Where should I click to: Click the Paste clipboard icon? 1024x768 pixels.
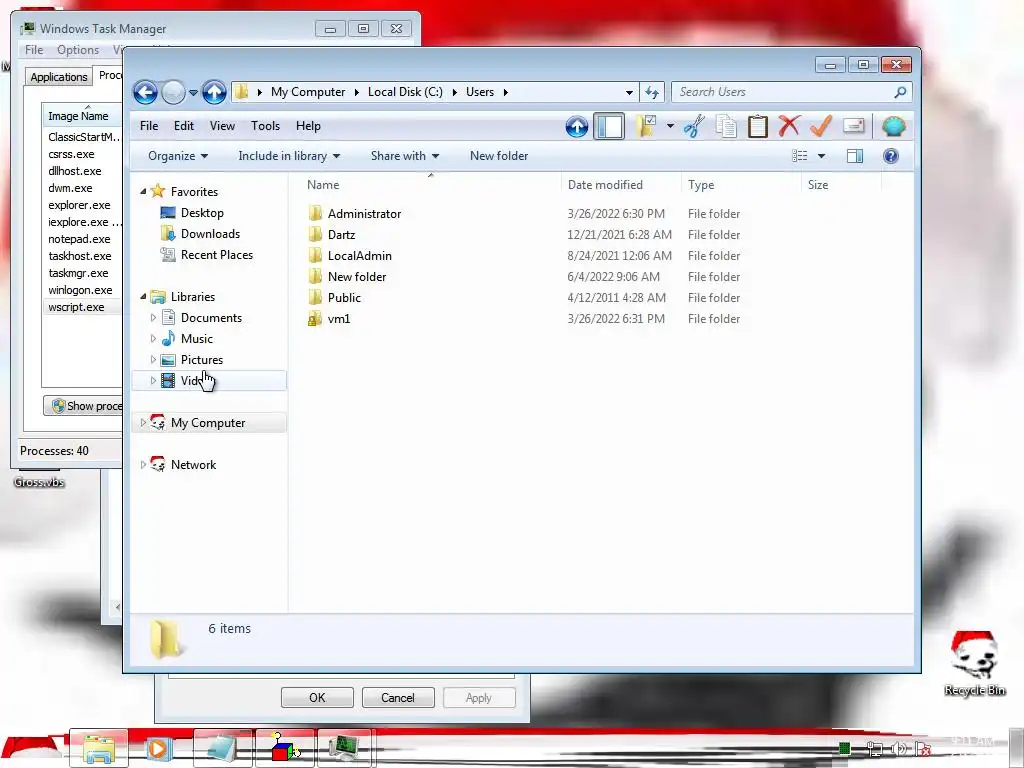pos(758,126)
